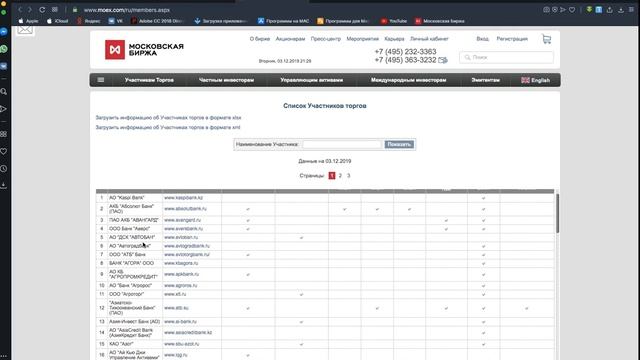
Task: Open the hamburger menu in the dark navigation bar
Action: [x=101, y=80]
